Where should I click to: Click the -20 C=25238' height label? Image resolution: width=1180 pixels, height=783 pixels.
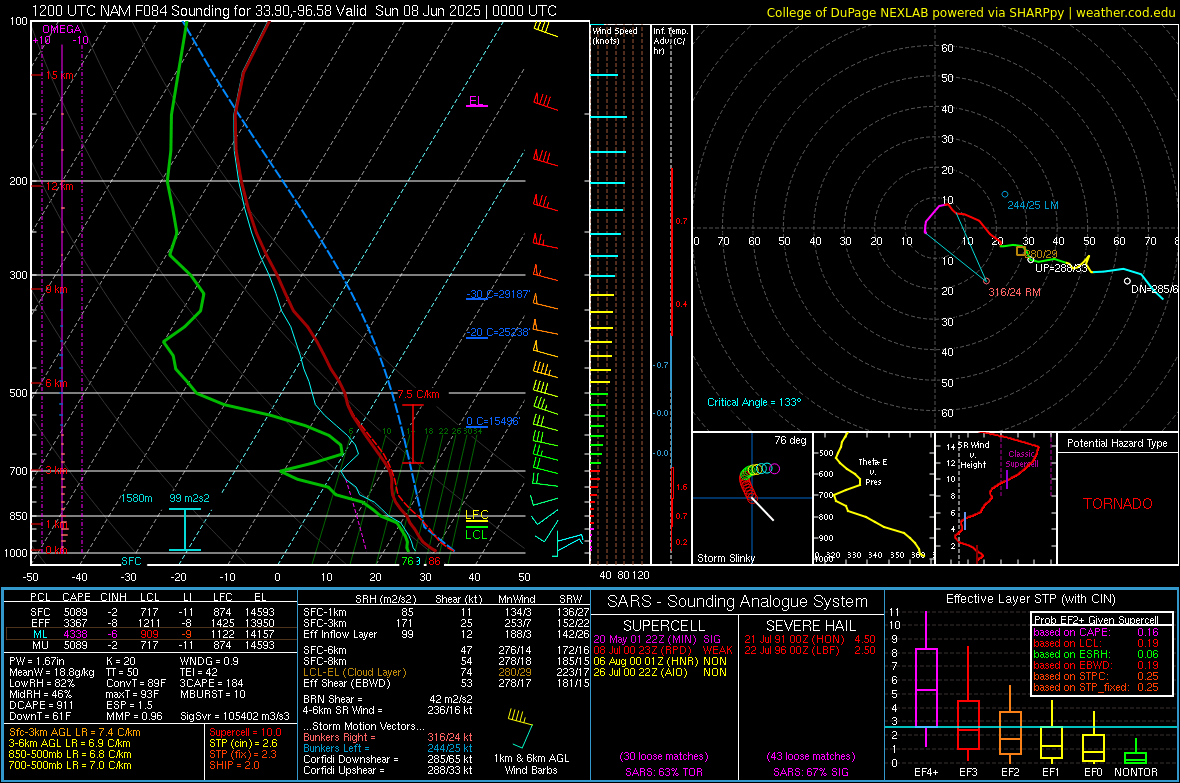click(x=498, y=331)
